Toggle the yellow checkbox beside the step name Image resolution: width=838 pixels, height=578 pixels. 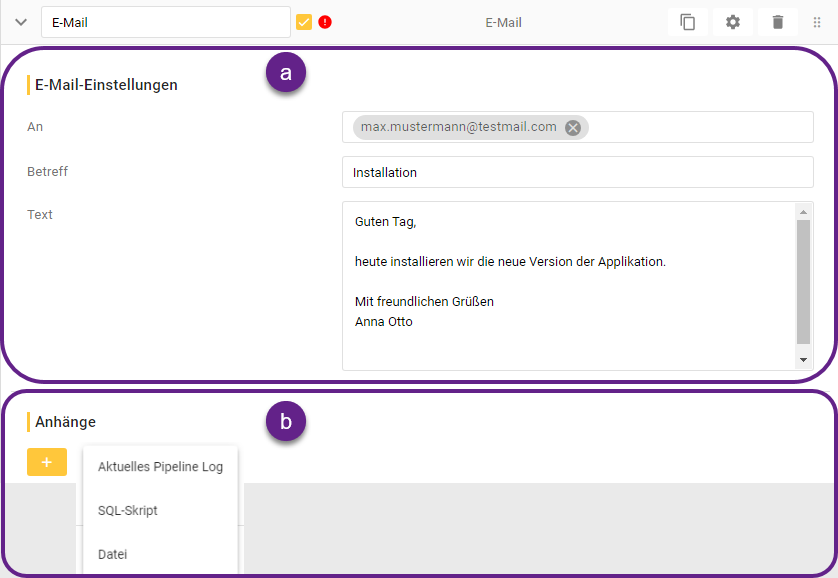pyautogui.click(x=305, y=22)
